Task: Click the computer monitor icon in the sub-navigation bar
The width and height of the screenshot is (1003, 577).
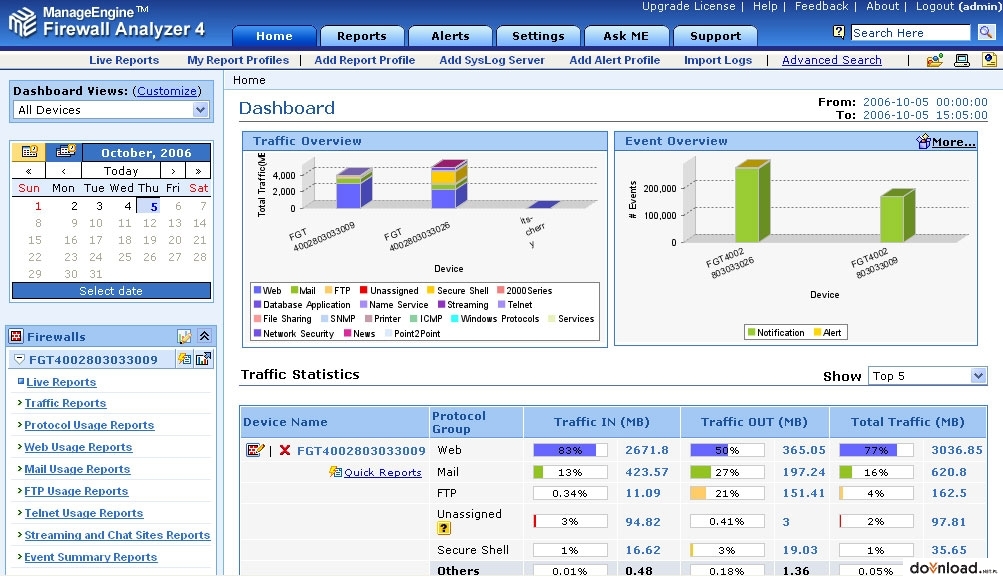Action: tap(961, 60)
